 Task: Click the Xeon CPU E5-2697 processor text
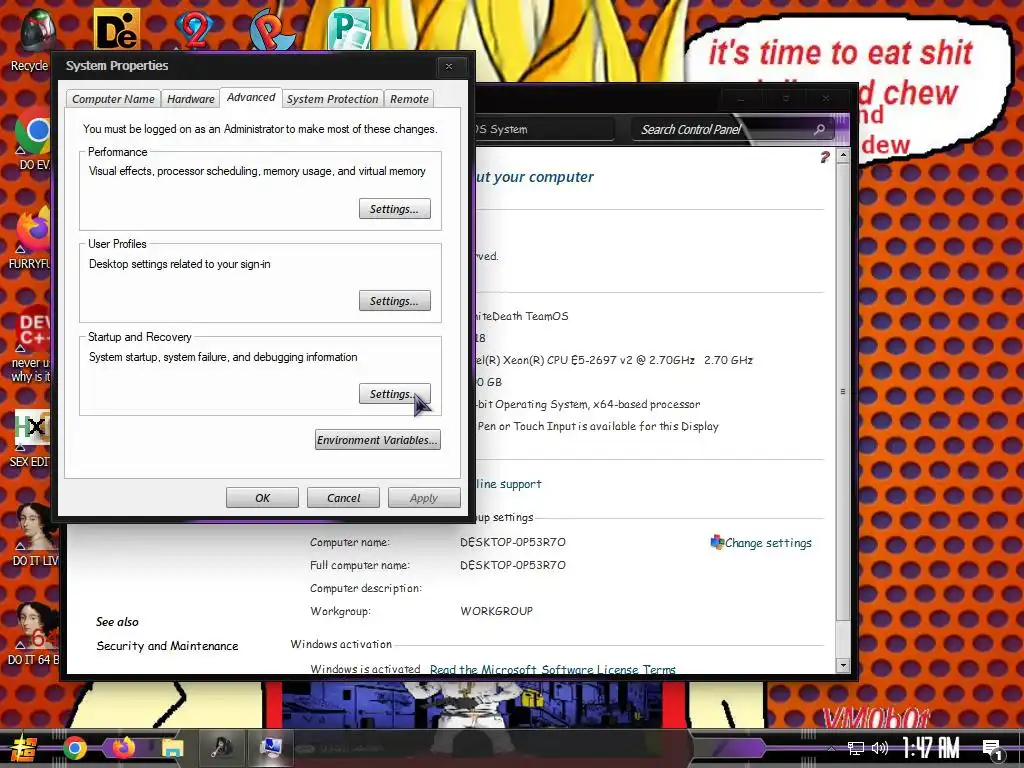click(614, 360)
